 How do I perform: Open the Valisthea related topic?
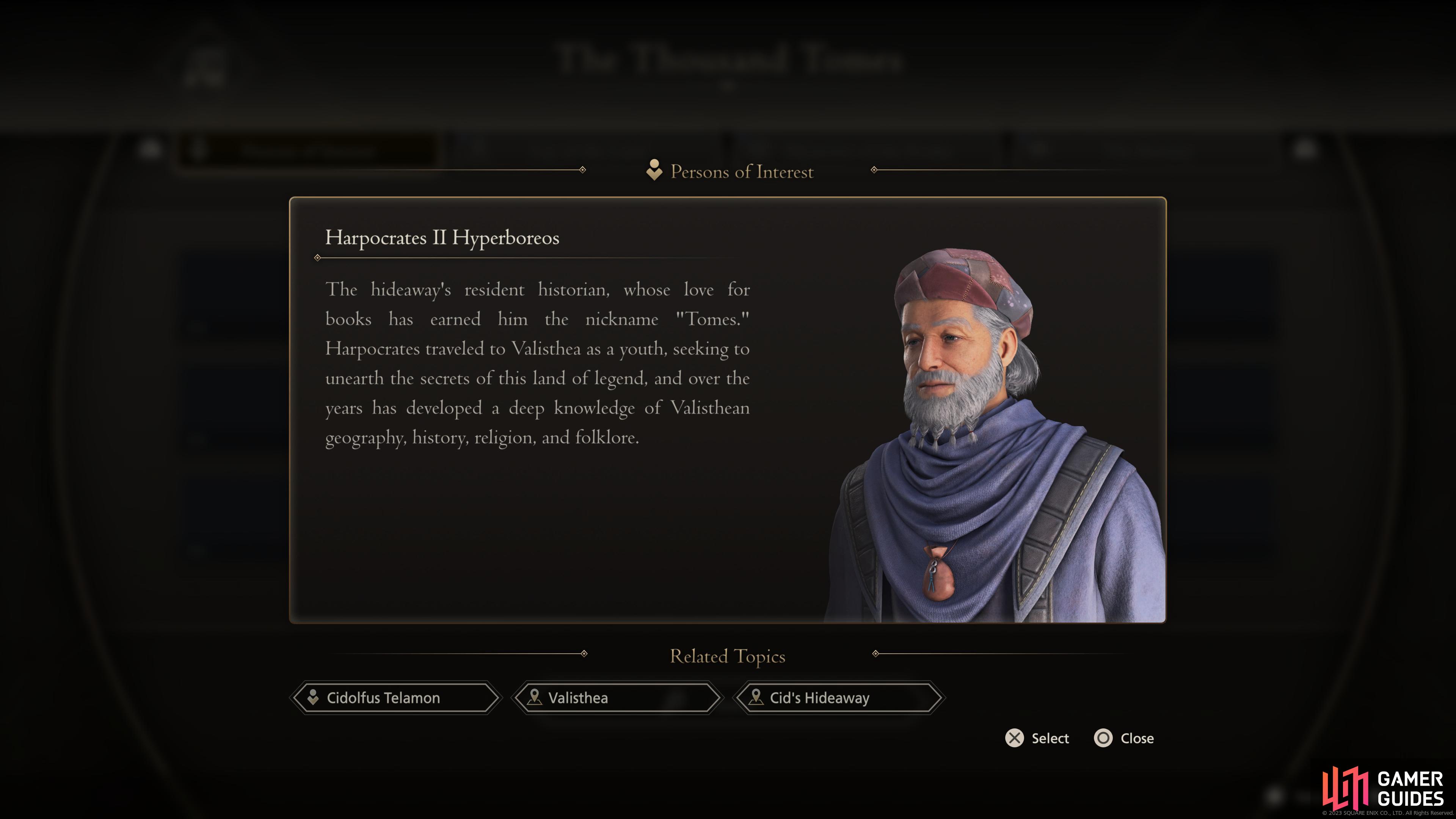pos(617,698)
